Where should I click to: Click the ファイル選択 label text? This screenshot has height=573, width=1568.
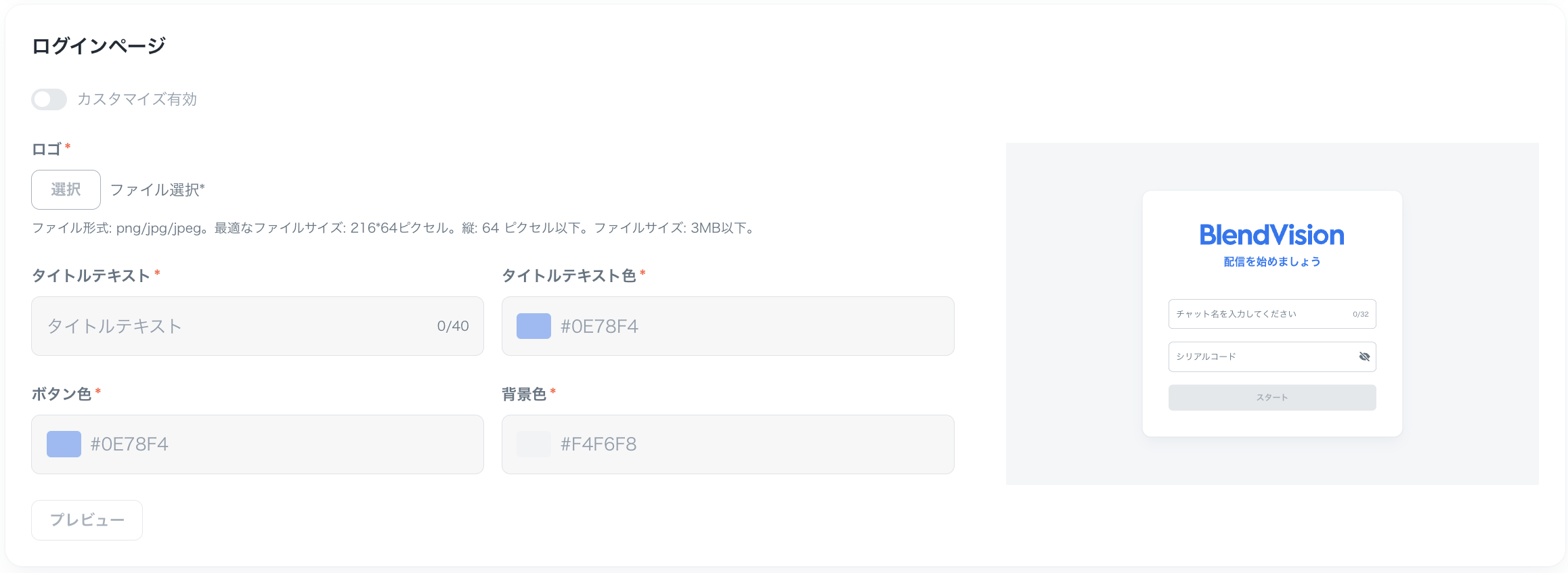157,190
